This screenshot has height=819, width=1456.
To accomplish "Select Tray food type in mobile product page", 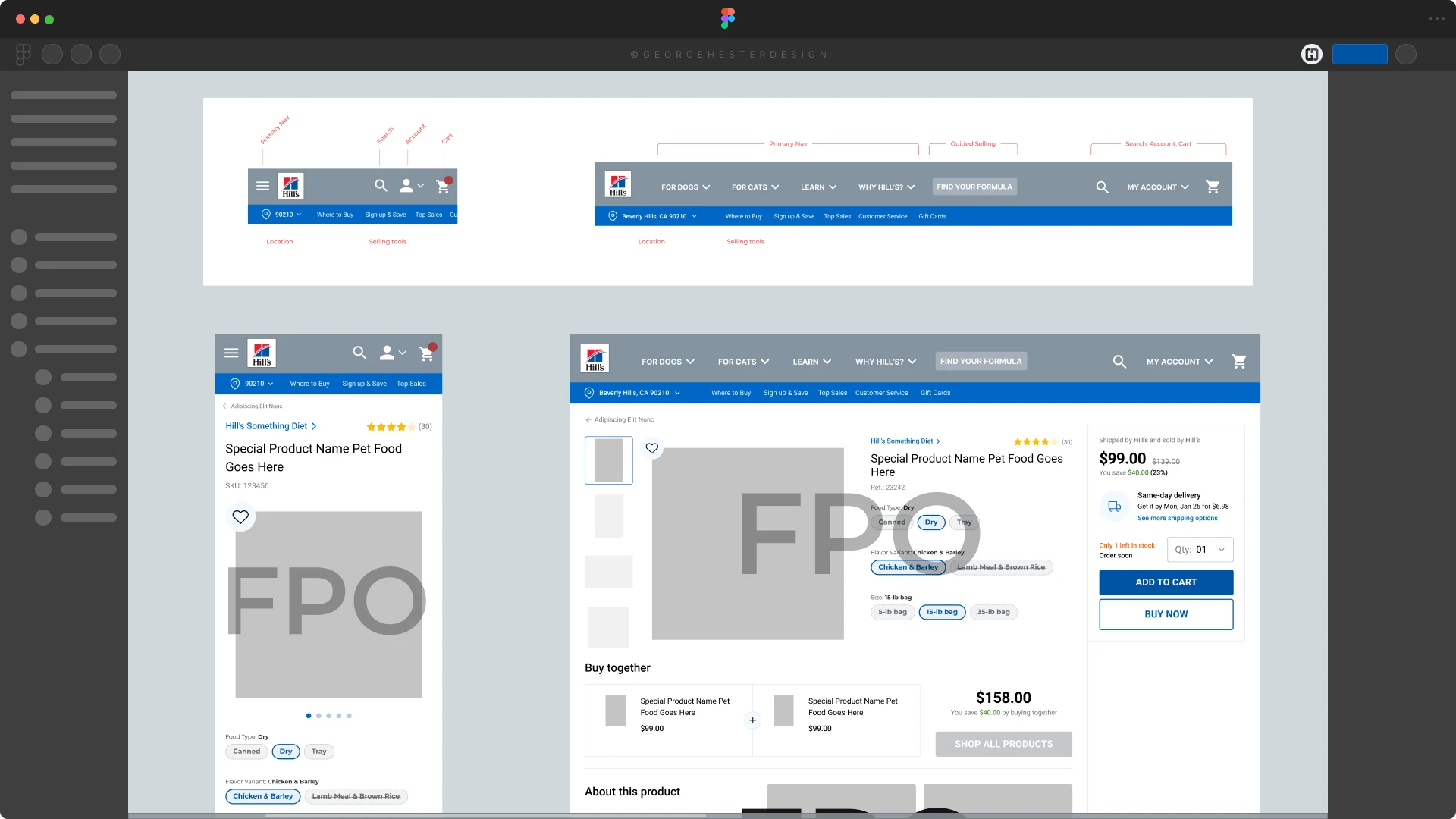I will click(319, 752).
